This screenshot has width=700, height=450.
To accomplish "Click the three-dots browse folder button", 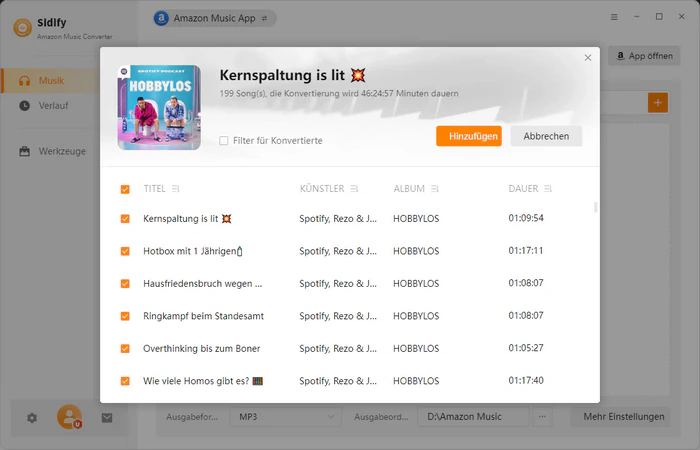I will [542, 417].
